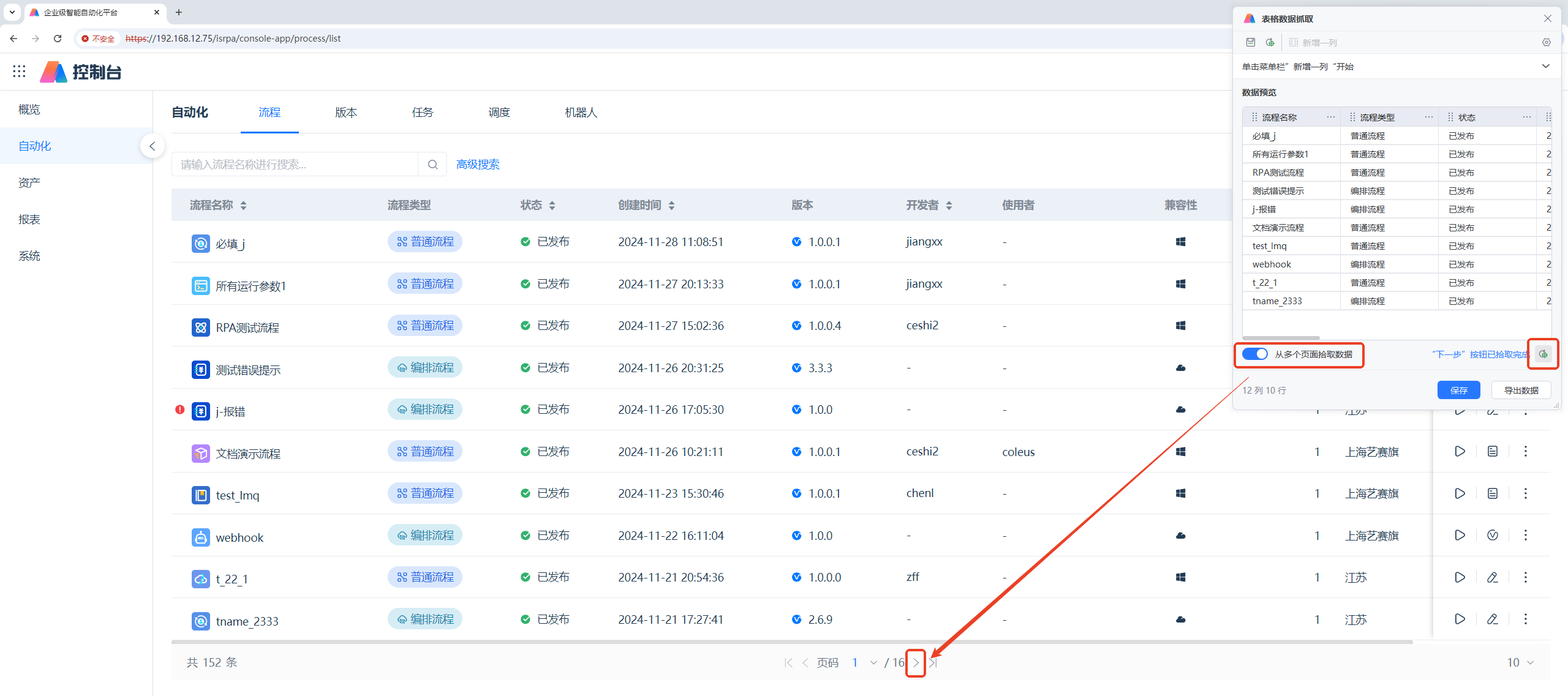Click the browser address bar URL
Screen dimensions: 1568x696
233,39
